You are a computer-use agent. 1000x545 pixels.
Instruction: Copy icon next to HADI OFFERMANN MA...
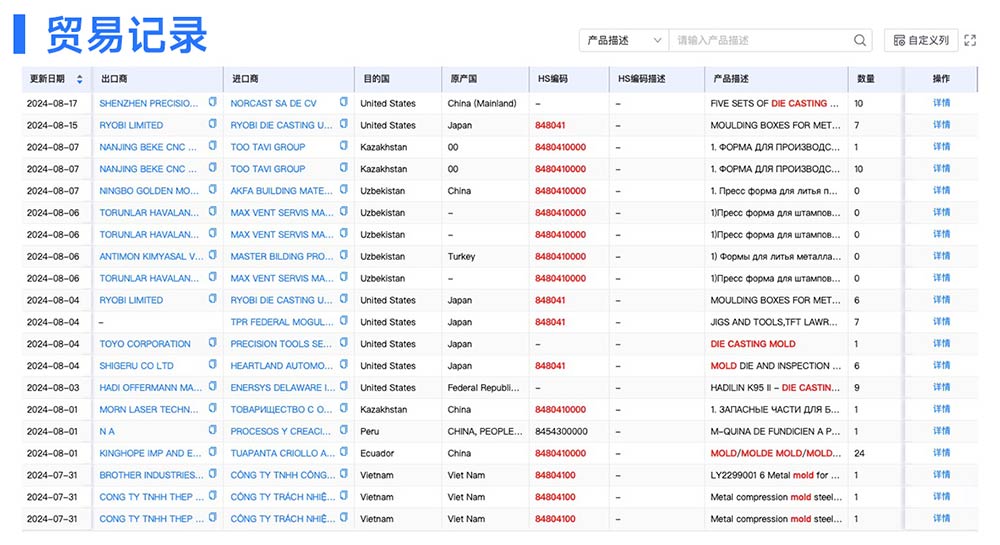point(212,386)
